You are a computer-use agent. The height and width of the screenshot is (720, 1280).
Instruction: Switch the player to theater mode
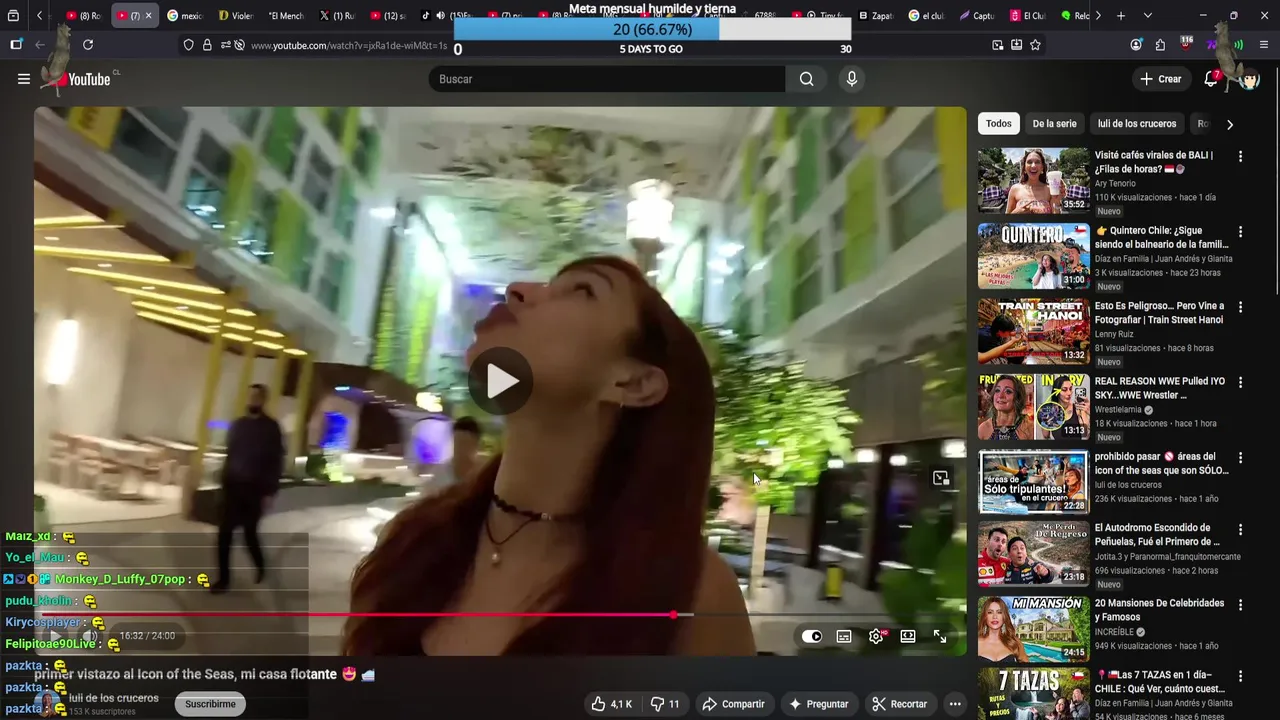tap(908, 636)
